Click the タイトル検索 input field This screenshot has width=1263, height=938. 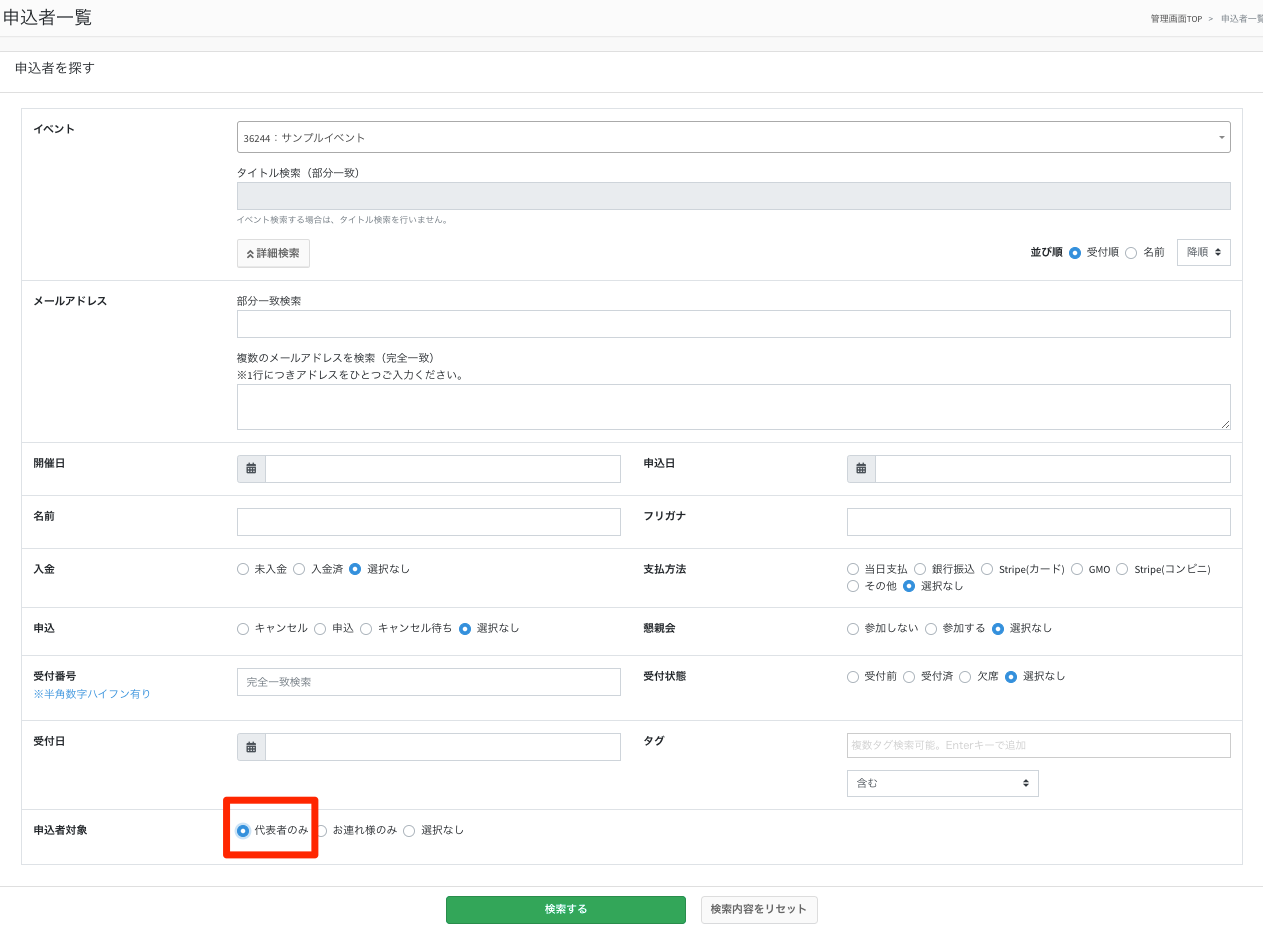(734, 196)
